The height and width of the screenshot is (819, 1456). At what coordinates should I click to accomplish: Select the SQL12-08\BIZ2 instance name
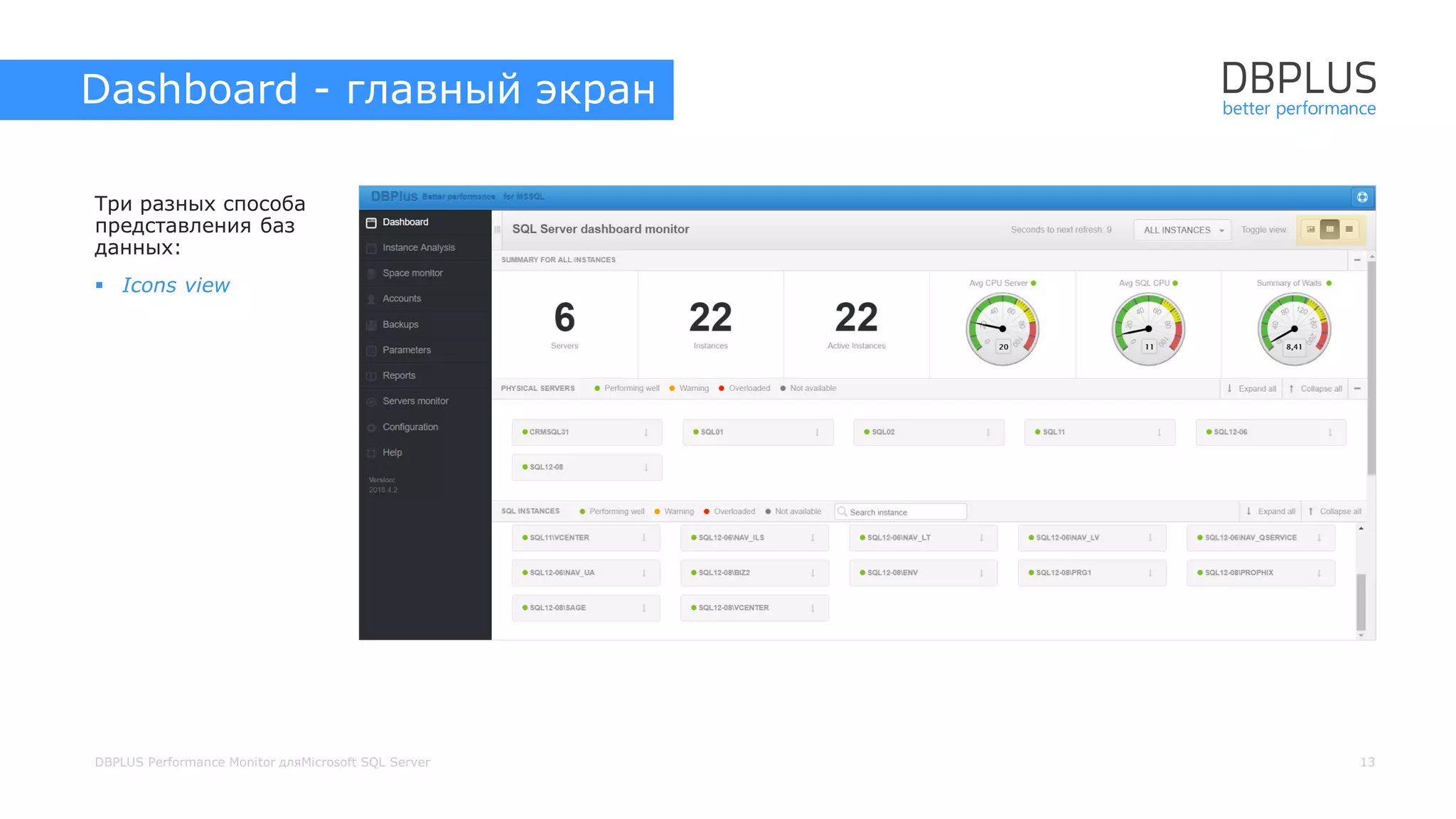click(x=724, y=573)
